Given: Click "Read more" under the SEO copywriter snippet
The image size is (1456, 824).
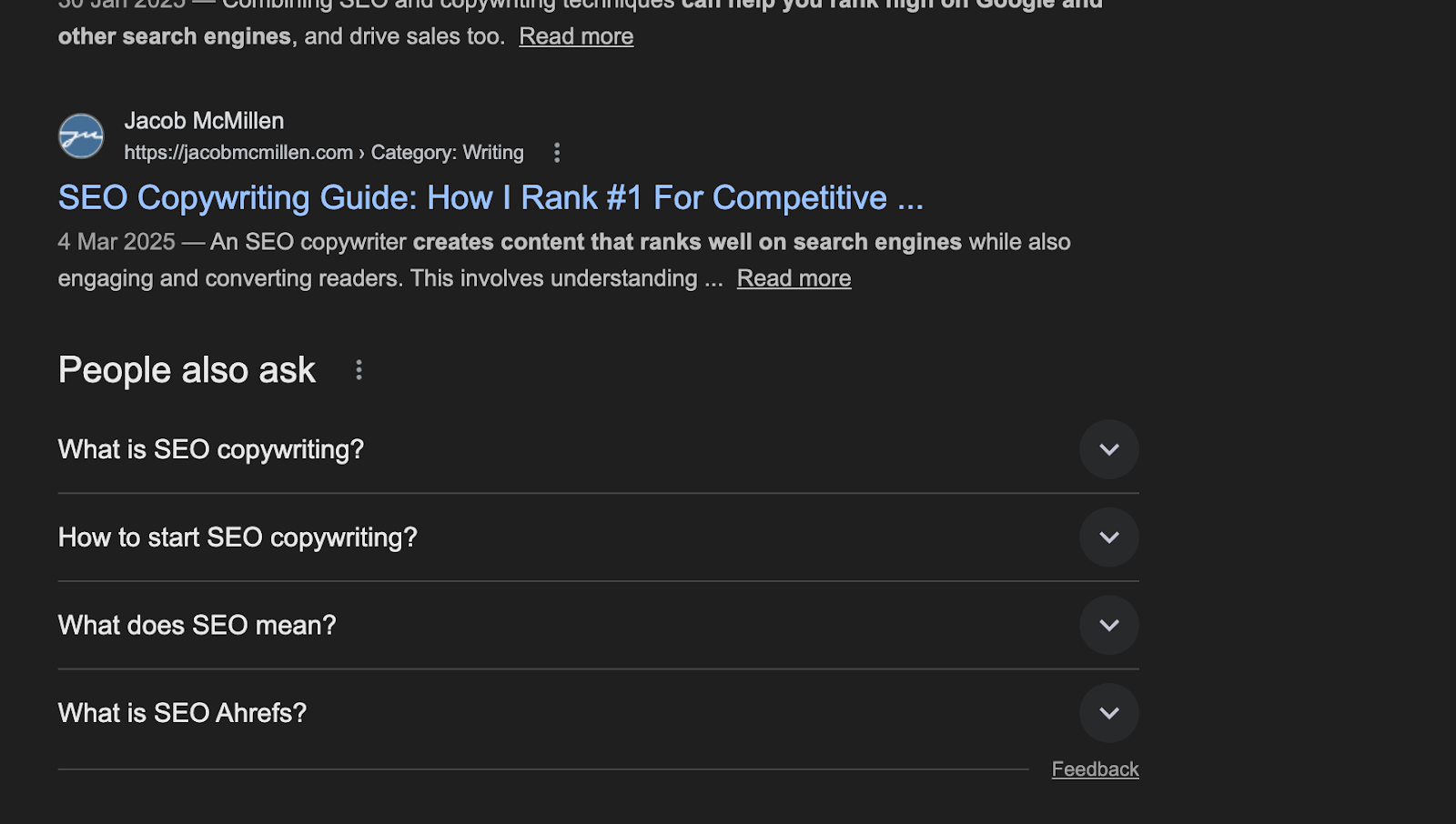Looking at the screenshot, I should click(x=793, y=277).
